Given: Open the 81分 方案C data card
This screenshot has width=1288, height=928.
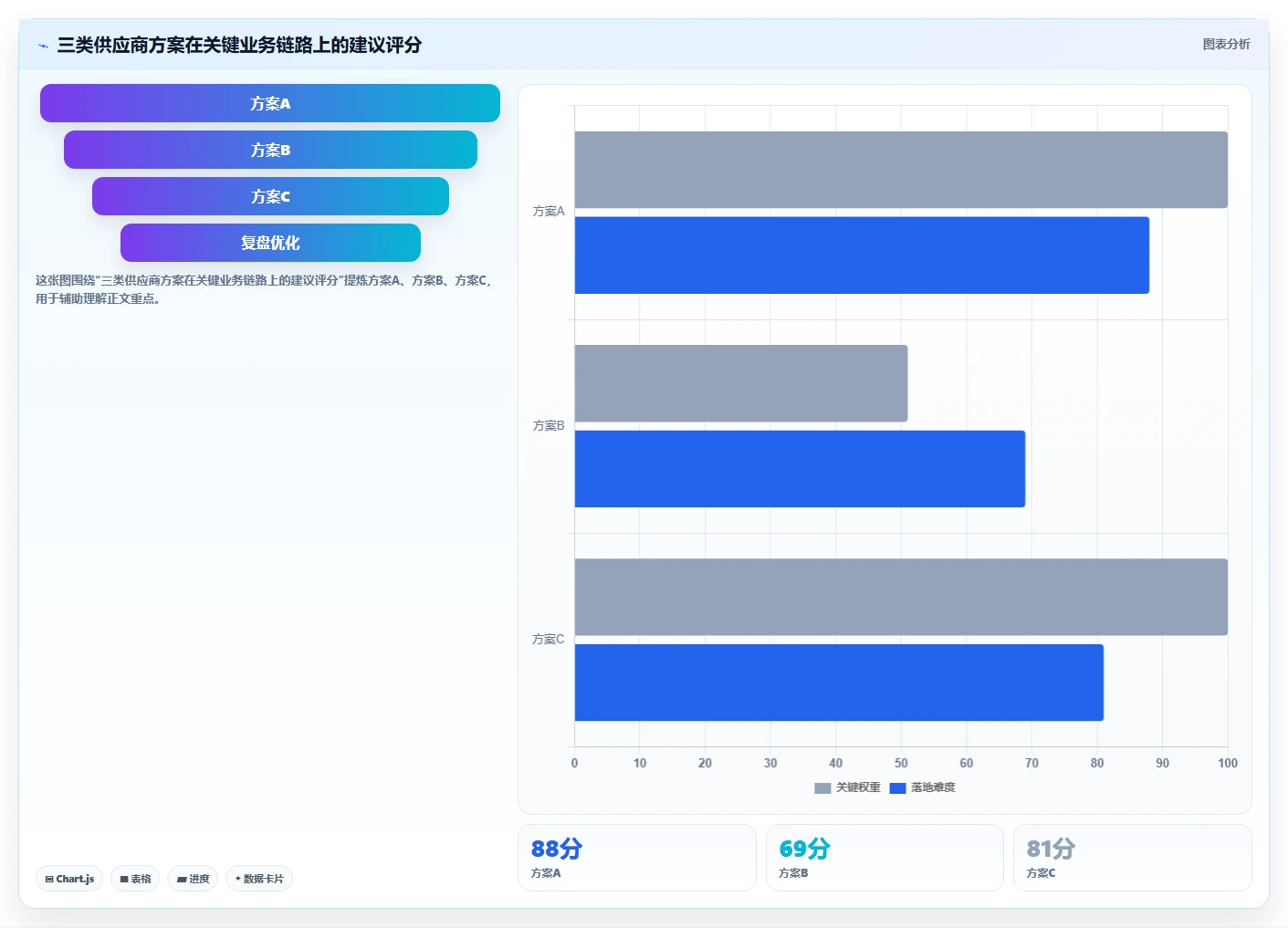Looking at the screenshot, I should pos(1132,858).
